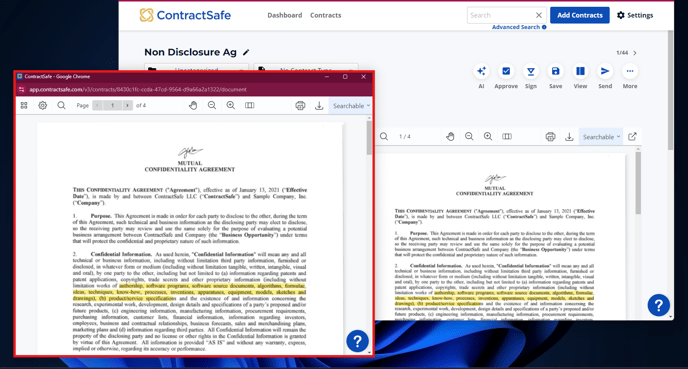The height and width of the screenshot is (369, 688).
Task: Toggle the View columns layout icon
Action: (580, 71)
